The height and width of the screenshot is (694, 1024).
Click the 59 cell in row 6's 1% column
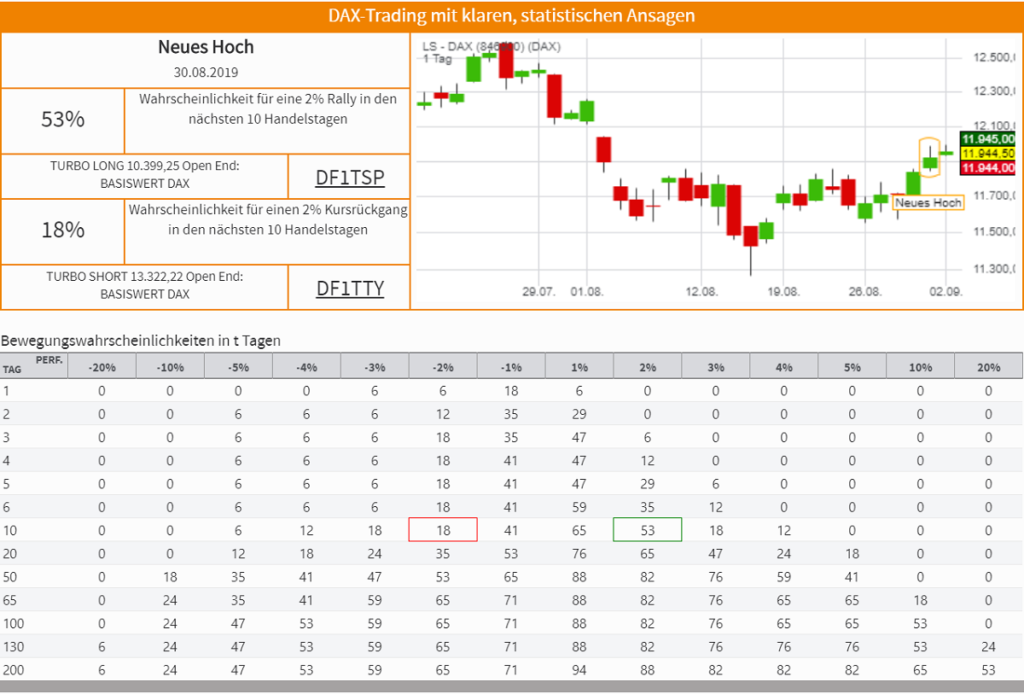579,507
